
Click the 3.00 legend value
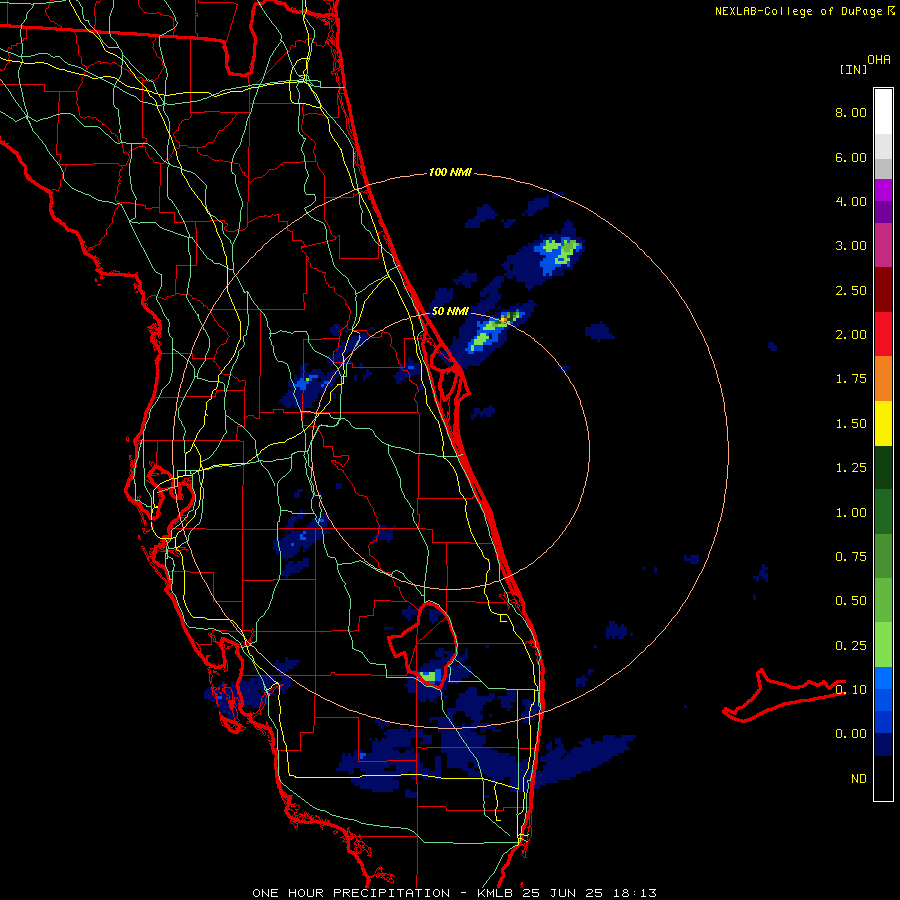pyautogui.click(x=851, y=246)
